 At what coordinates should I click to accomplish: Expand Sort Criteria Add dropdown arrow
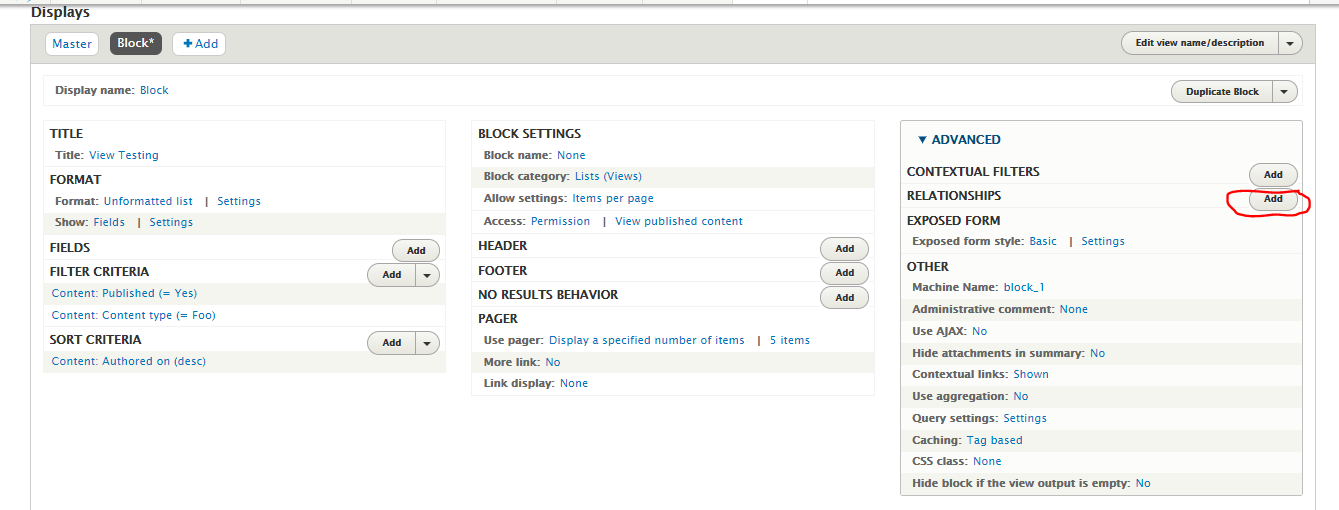(x=427, y=343)
